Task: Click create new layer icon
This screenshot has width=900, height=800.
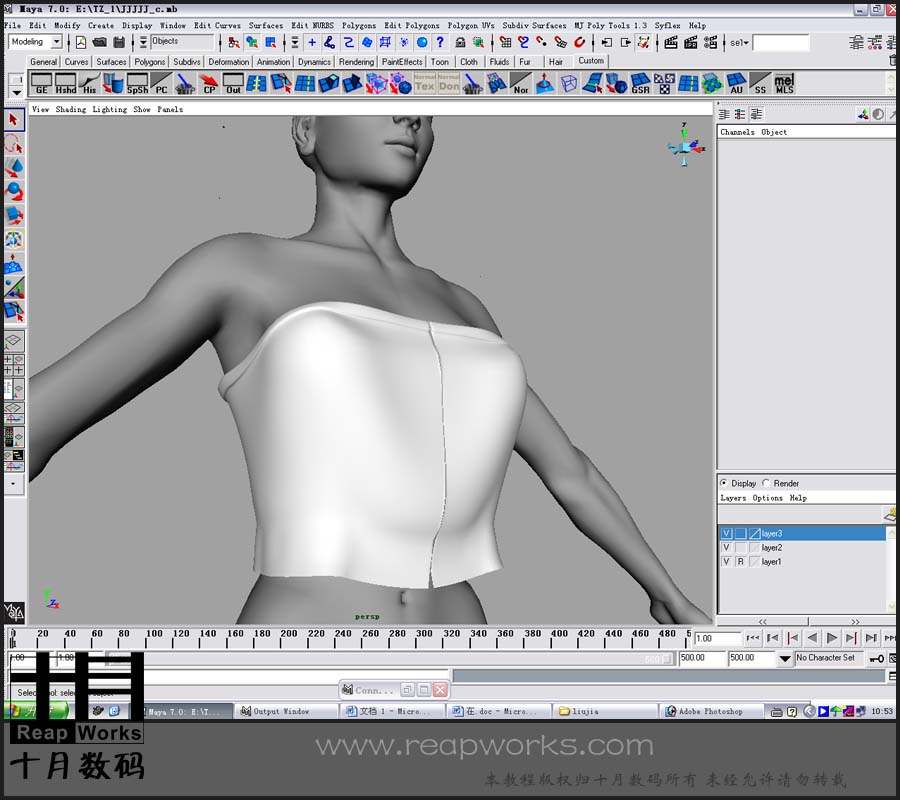Action: click(891, 514)
